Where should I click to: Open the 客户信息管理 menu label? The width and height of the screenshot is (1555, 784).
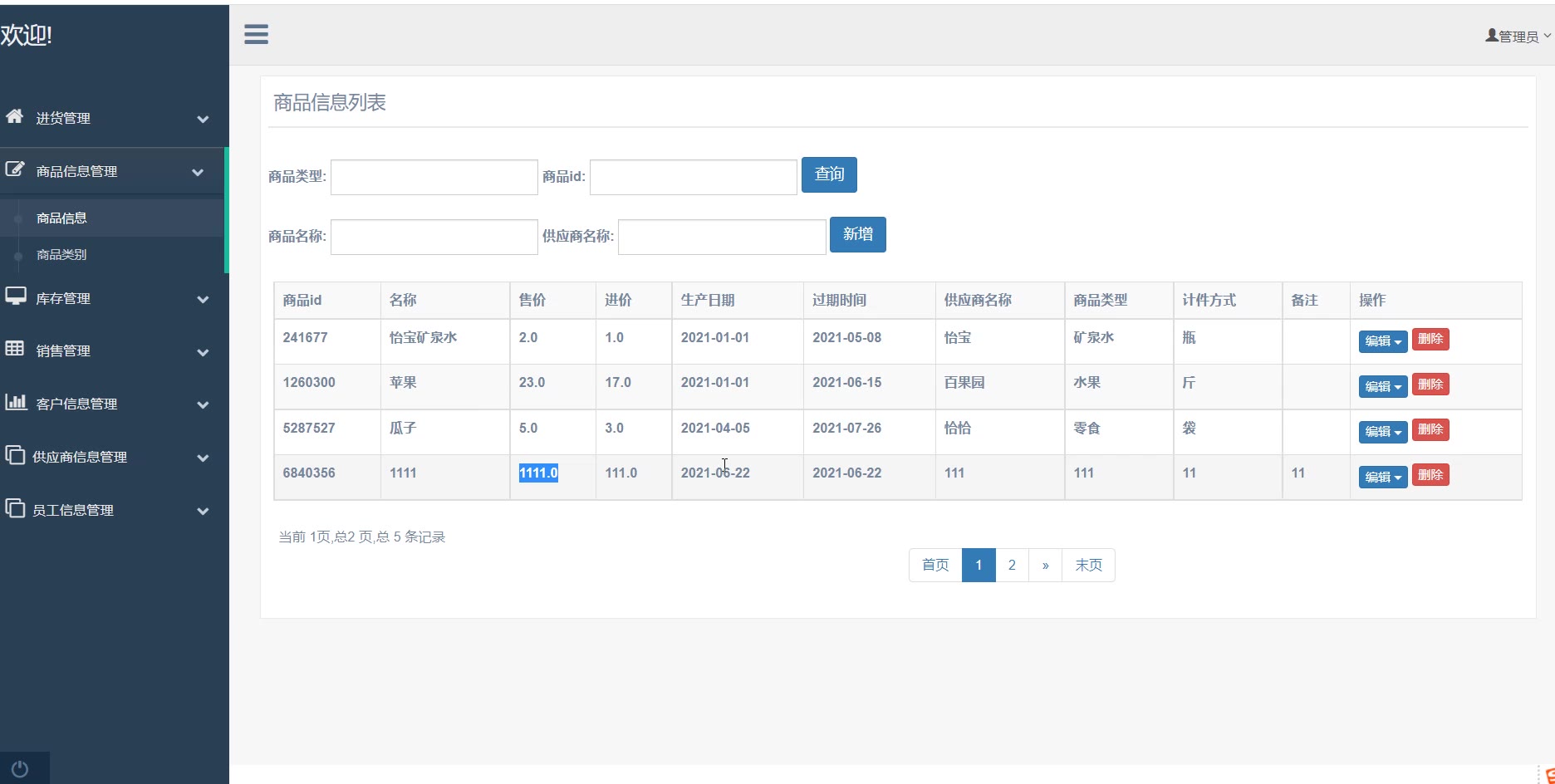point(76,404)
